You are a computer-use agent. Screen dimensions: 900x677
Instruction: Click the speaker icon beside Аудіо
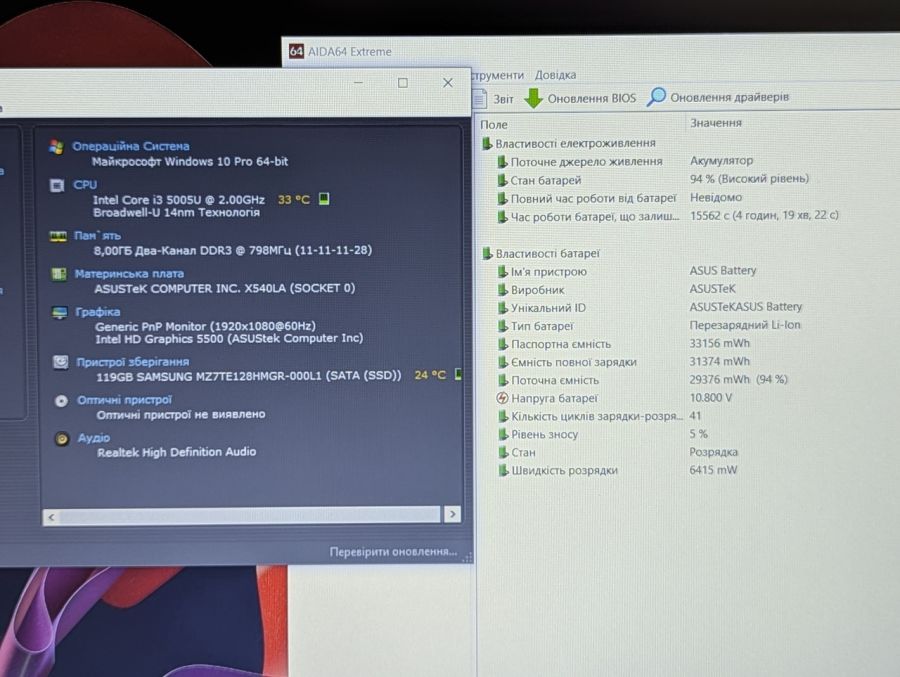click(x=62, y=439)
